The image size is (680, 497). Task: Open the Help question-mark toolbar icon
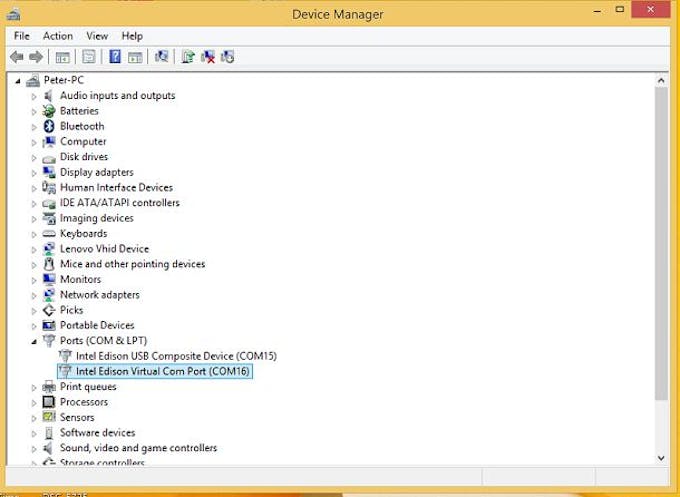pyautogui.click(x=115, y=56)
